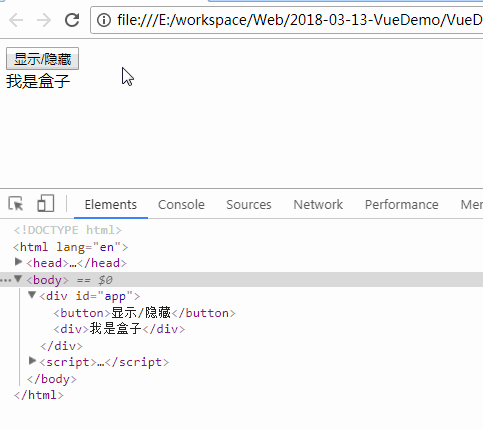Select the button element in DOM tree
This screenshot has height=429, width=483.
(144, 313)
